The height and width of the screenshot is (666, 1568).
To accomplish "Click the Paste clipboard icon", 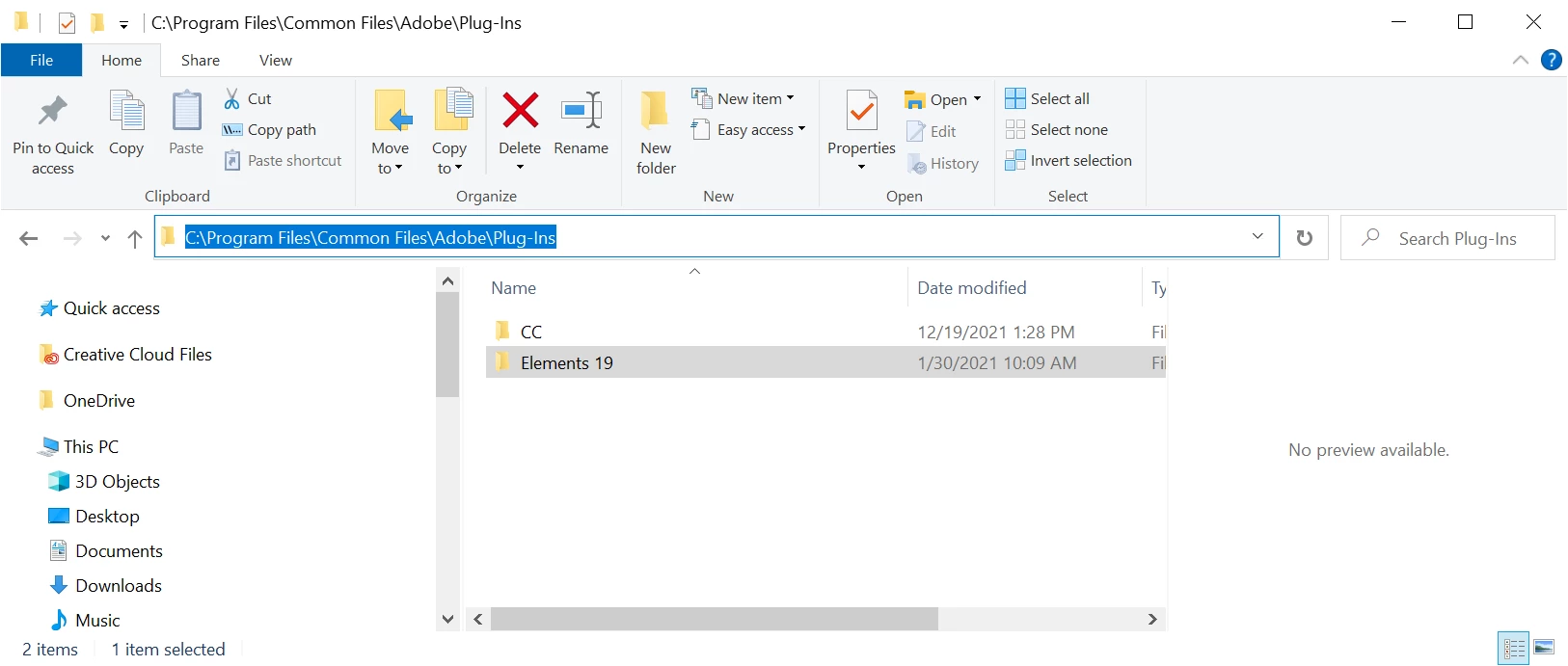I will pos(186,111).
